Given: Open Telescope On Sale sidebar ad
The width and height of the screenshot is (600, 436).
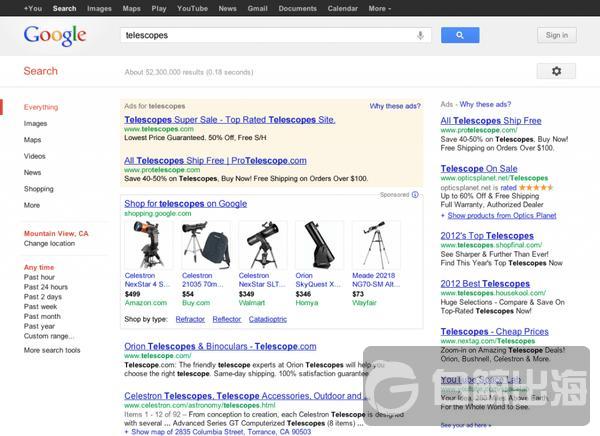Looking at the screenshot, I should pos(479,168).
